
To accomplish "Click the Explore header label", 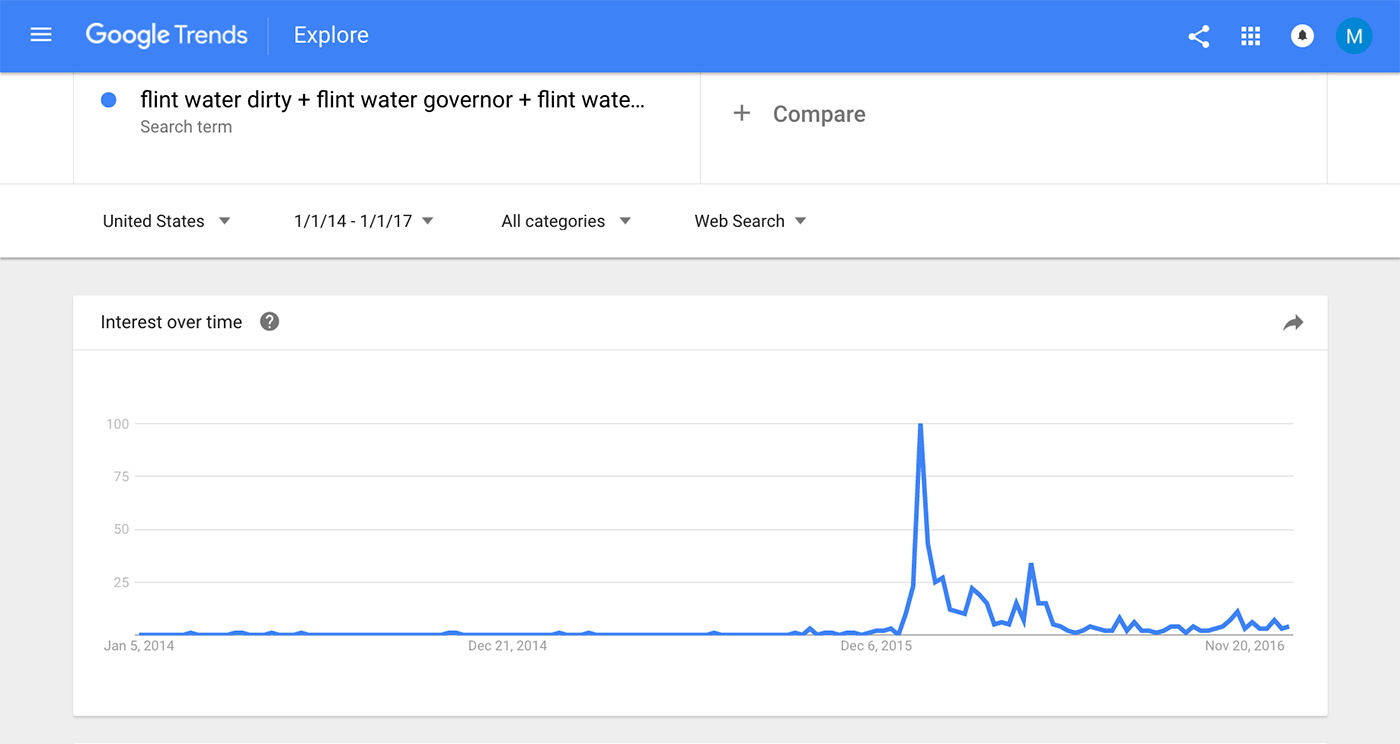I will click(331, 35).
